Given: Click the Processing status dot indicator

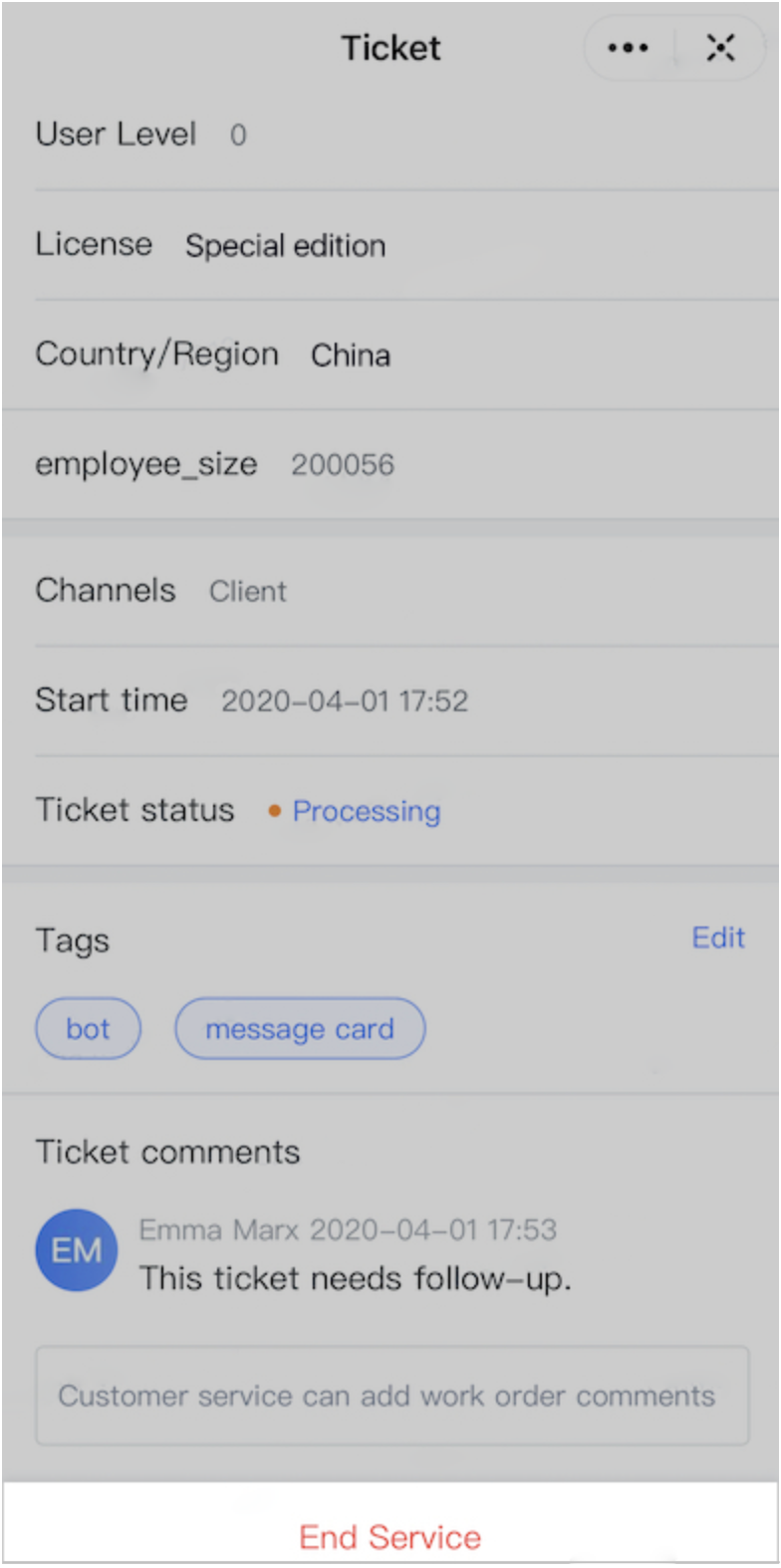Looking at the screenshot, I should coord(275,811).
